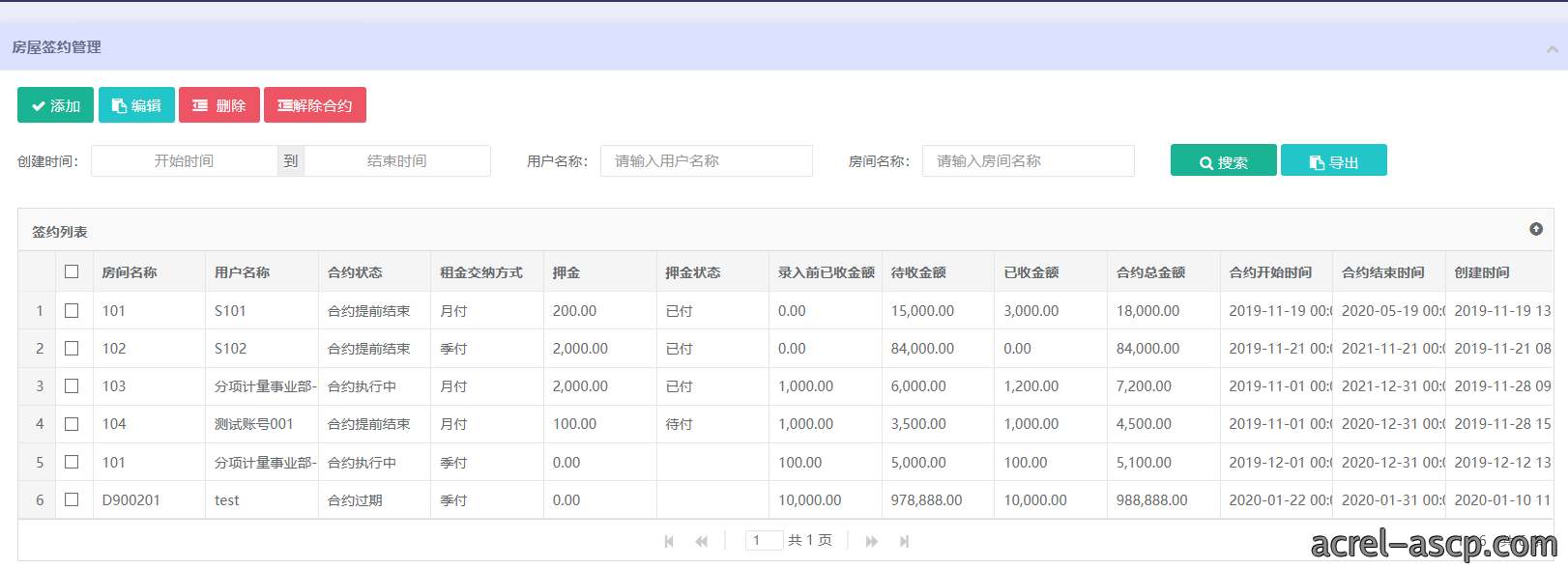Click the 编辑 edit button
This screenshot has height=569, width=1568.
point(136,105)
